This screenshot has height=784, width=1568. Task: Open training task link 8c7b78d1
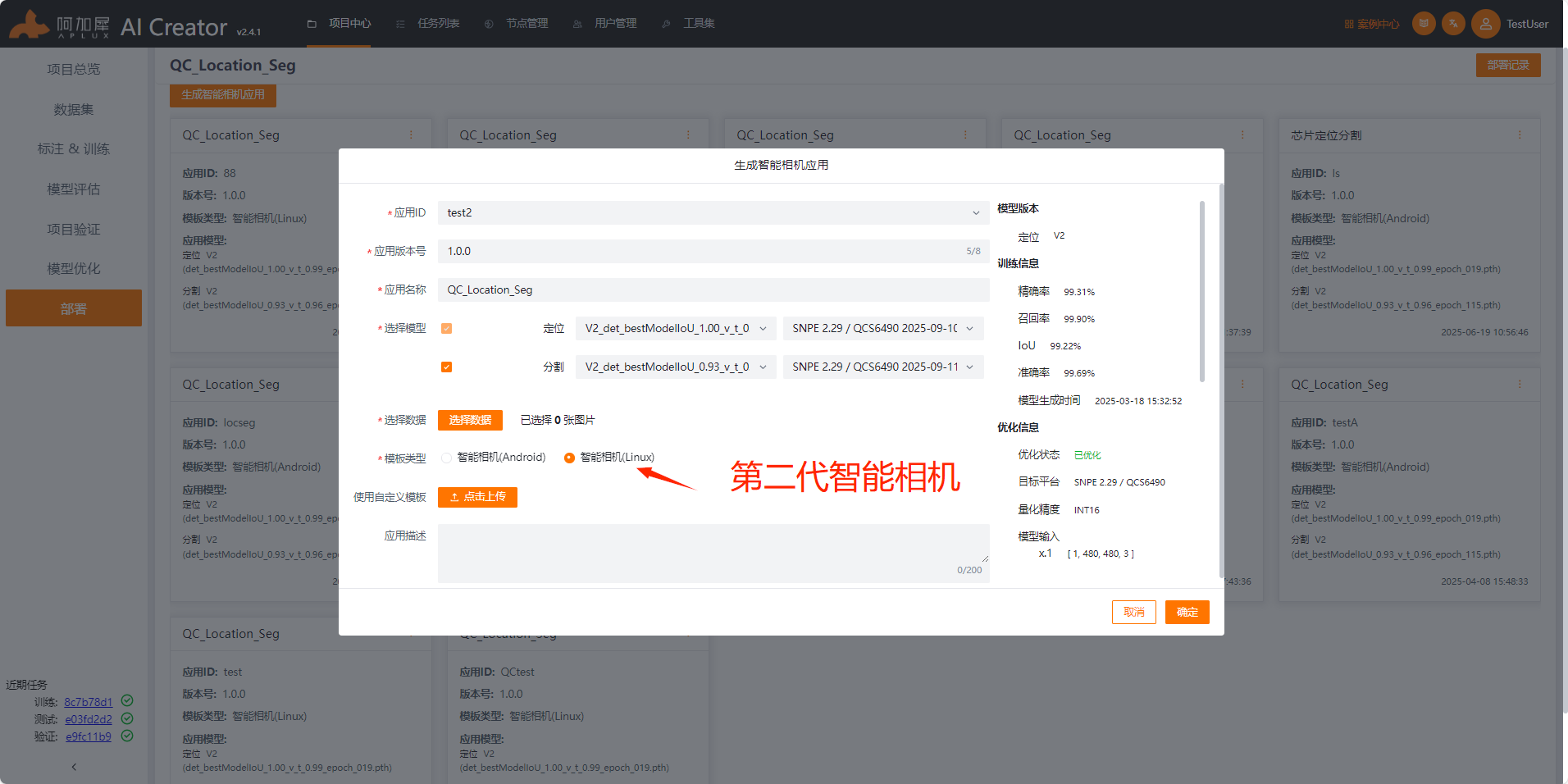coord(89,702)
